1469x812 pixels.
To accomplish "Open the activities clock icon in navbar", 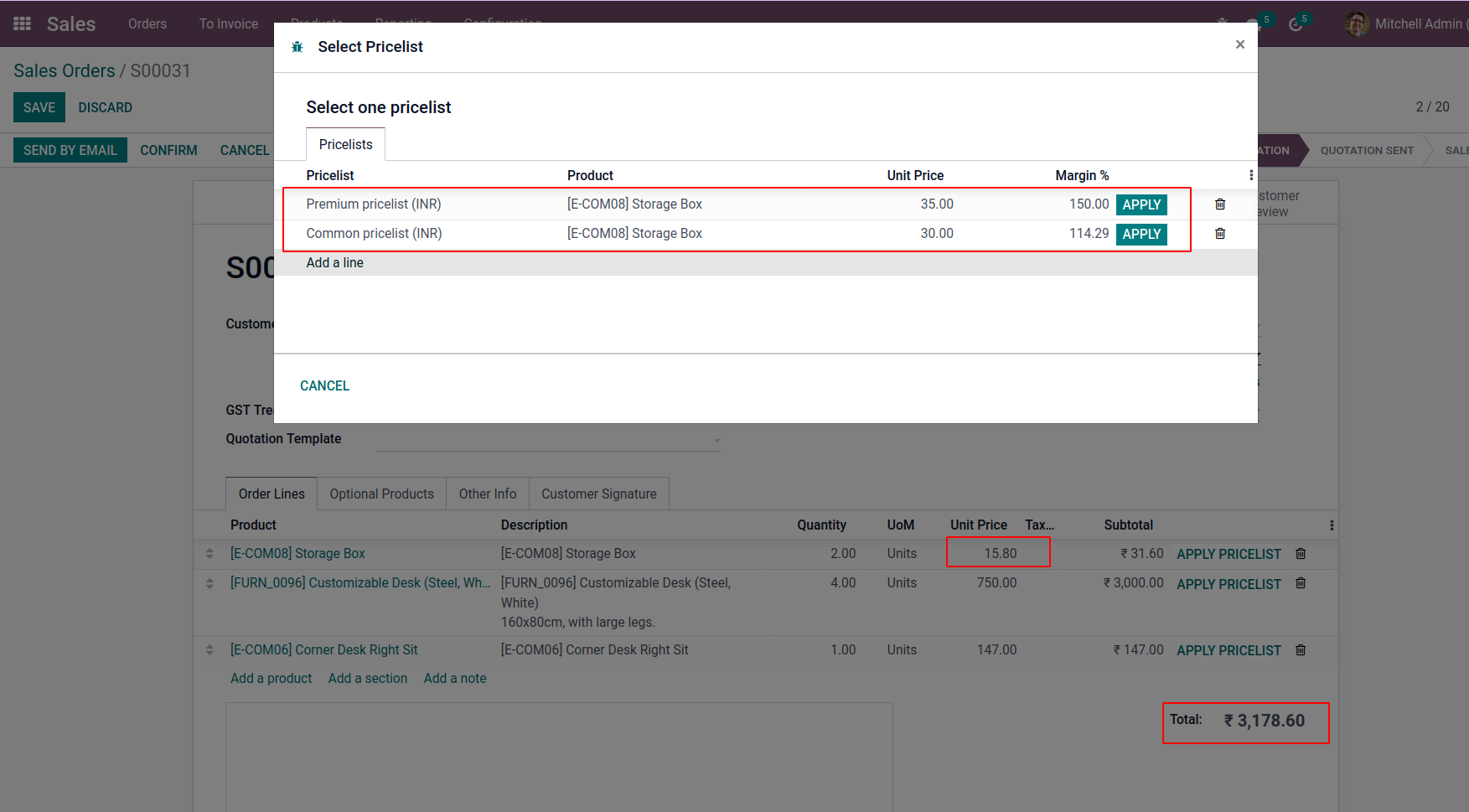I will click(1296, 24).
